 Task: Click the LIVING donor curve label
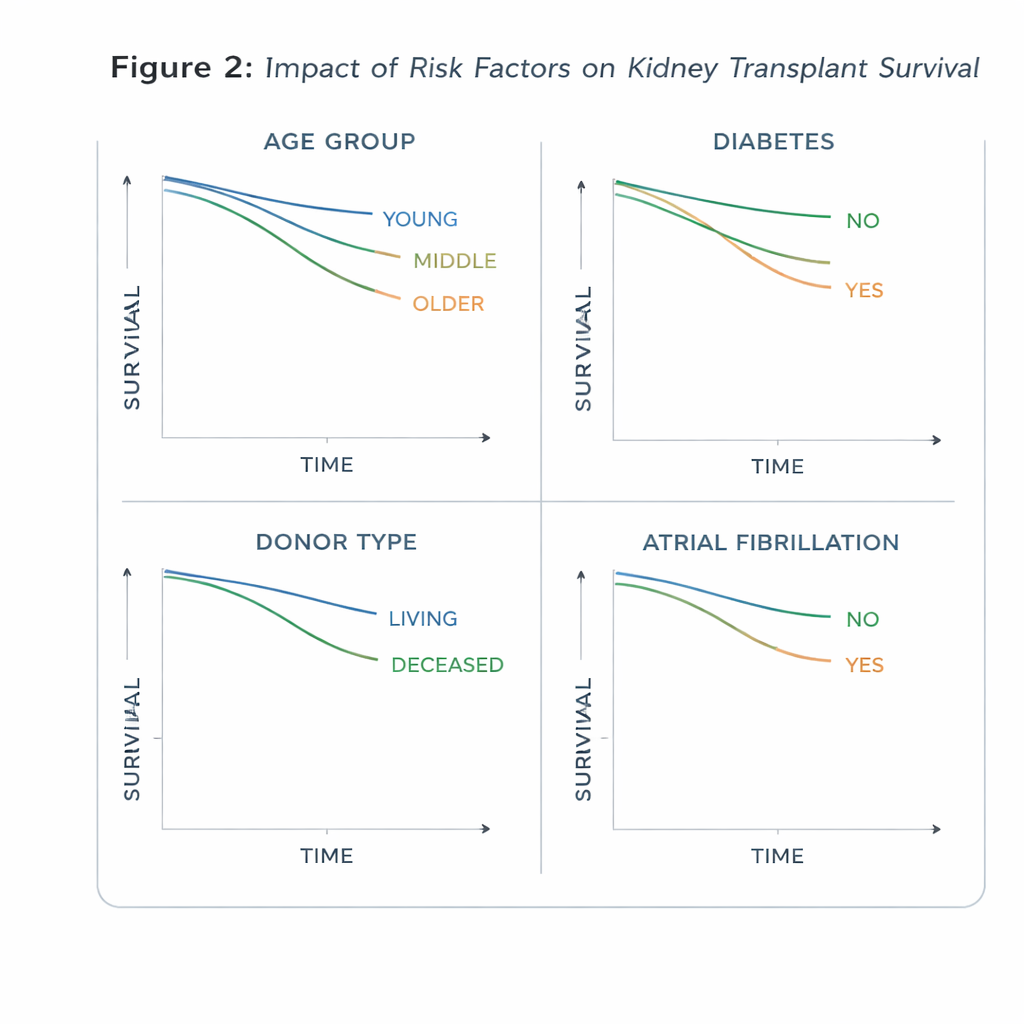[x=423, y=619]
